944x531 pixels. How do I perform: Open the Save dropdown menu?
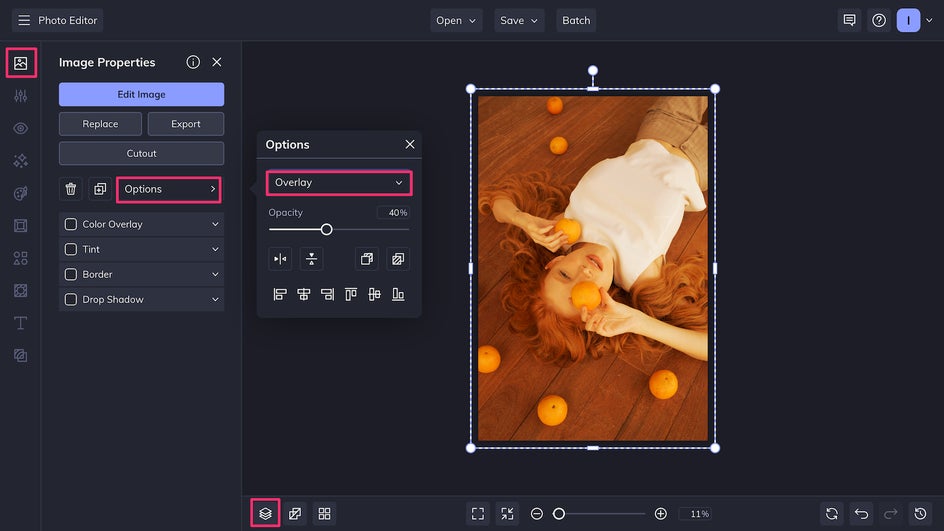pyautogui.click(x=519, y=20)
